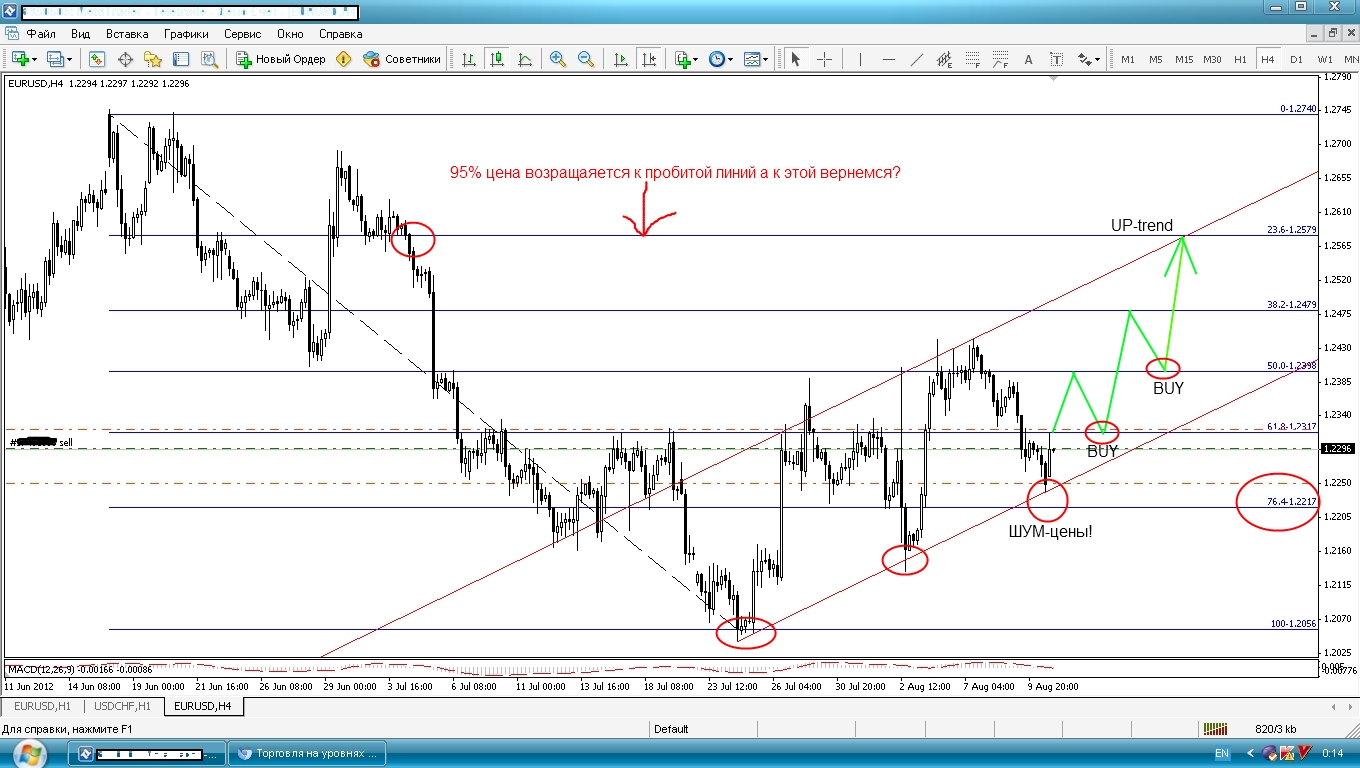1360x768 pixels.
Task: Zoom out of the chart
Action: [585, 59]
